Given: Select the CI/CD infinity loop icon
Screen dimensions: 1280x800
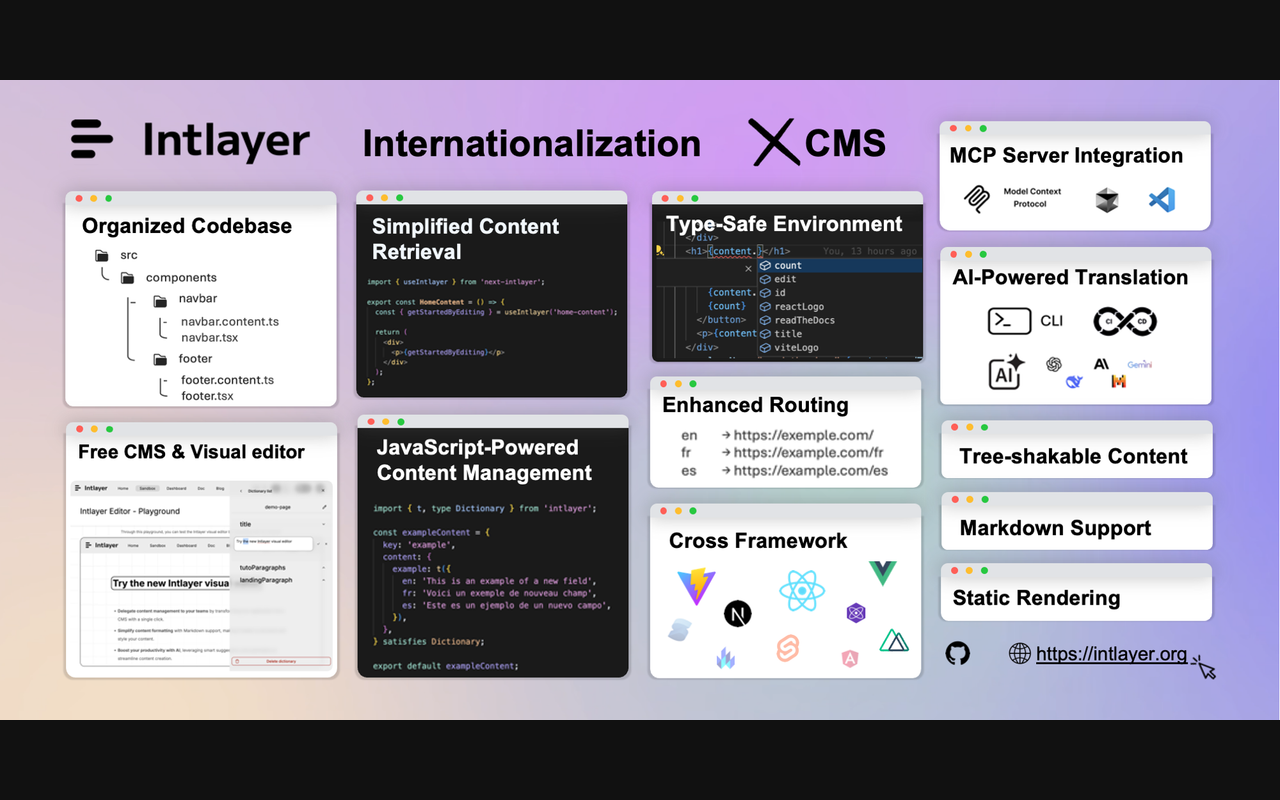Looking at the screenshot, I should pos(1125,321).
